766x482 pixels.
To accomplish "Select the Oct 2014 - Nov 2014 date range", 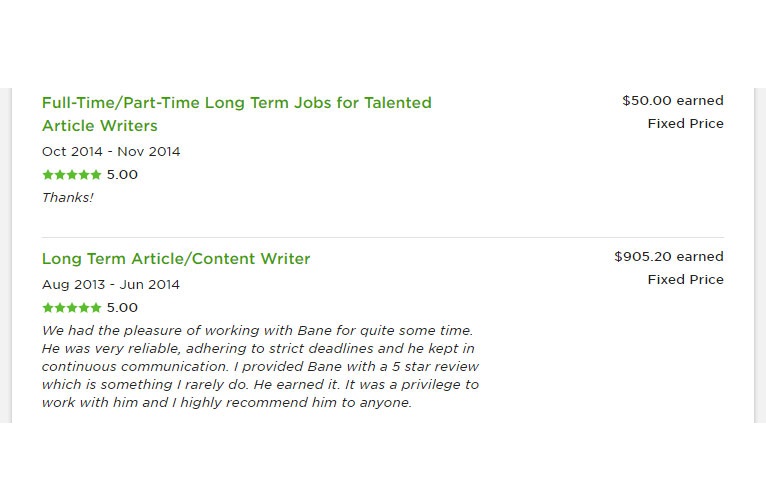I will [x=111, y=152].
